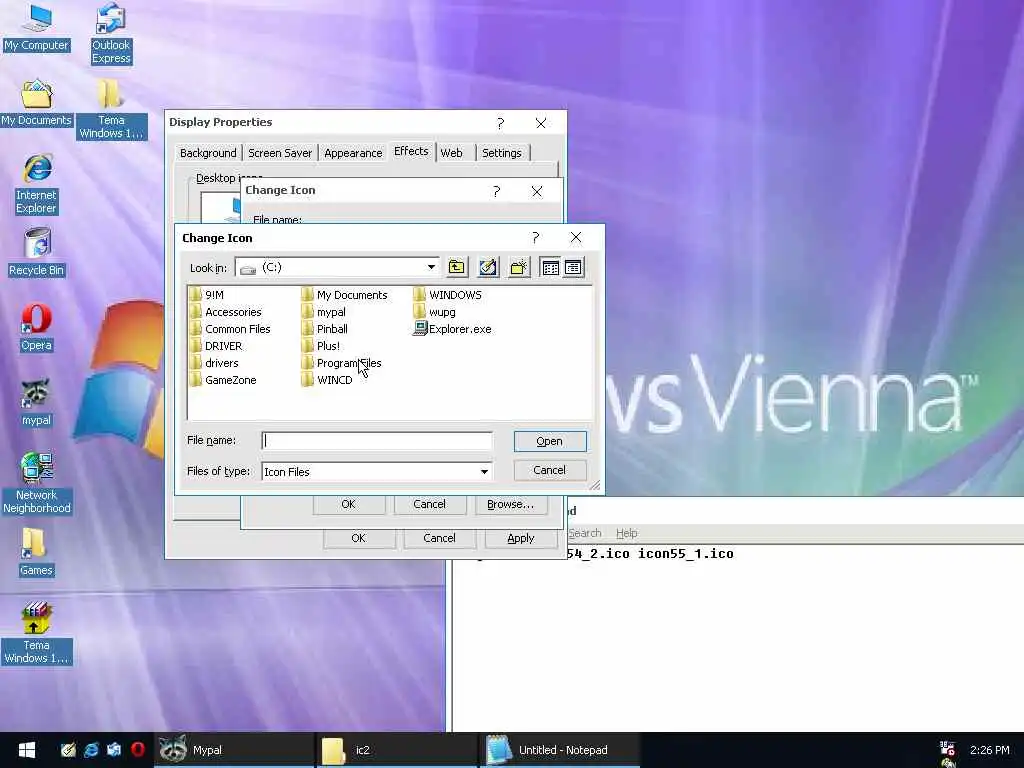
Task: Select the lowercase drivers folder
Action: pos(214,362)
